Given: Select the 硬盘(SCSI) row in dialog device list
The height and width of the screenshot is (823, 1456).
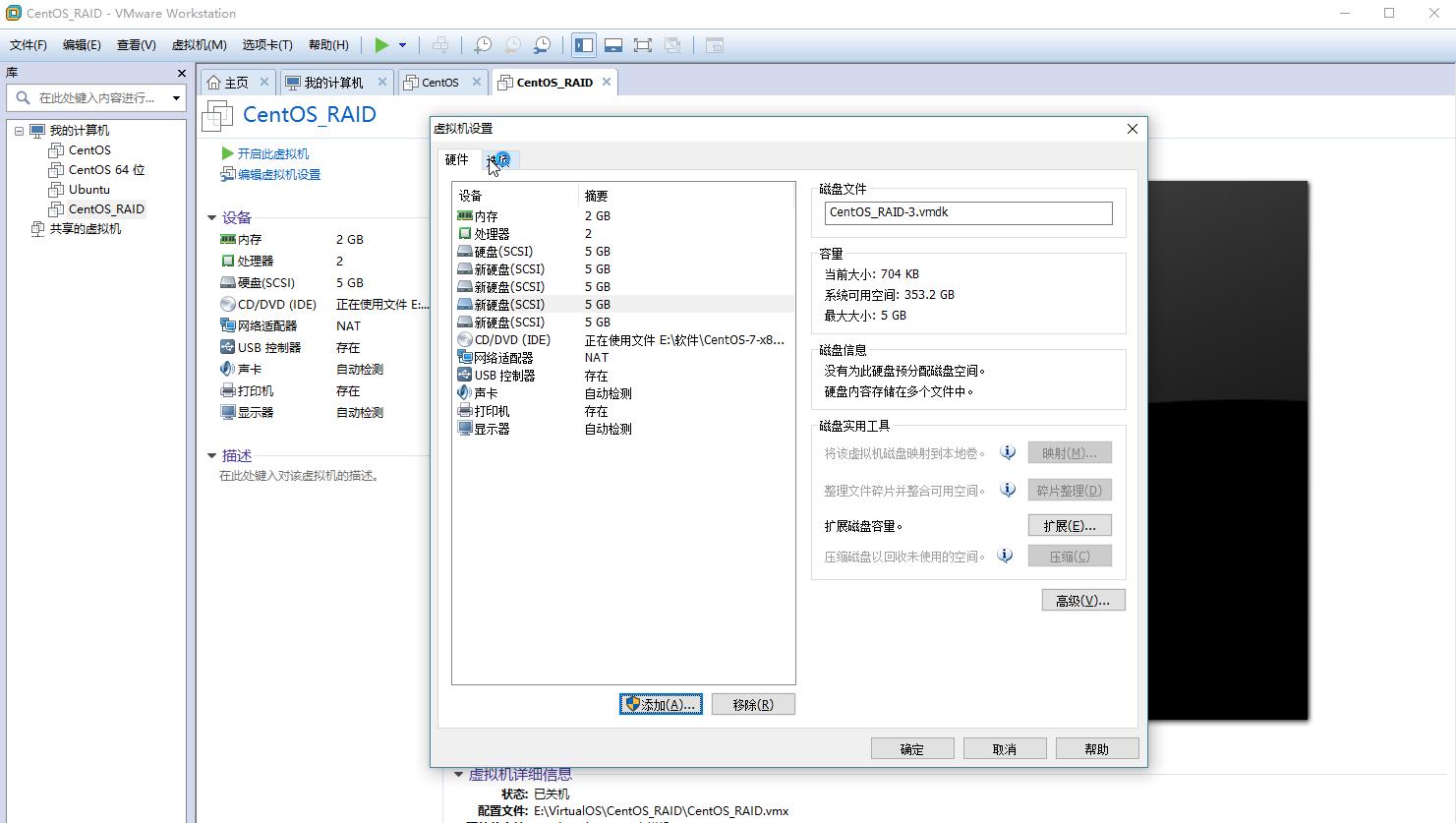Looking at the screenshot, I should click(x=623, y=251).
